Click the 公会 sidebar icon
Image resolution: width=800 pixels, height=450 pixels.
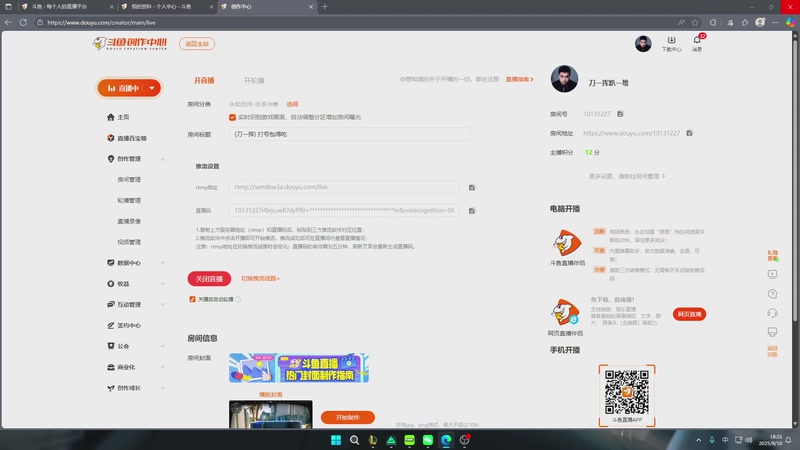tap(111, 346)
